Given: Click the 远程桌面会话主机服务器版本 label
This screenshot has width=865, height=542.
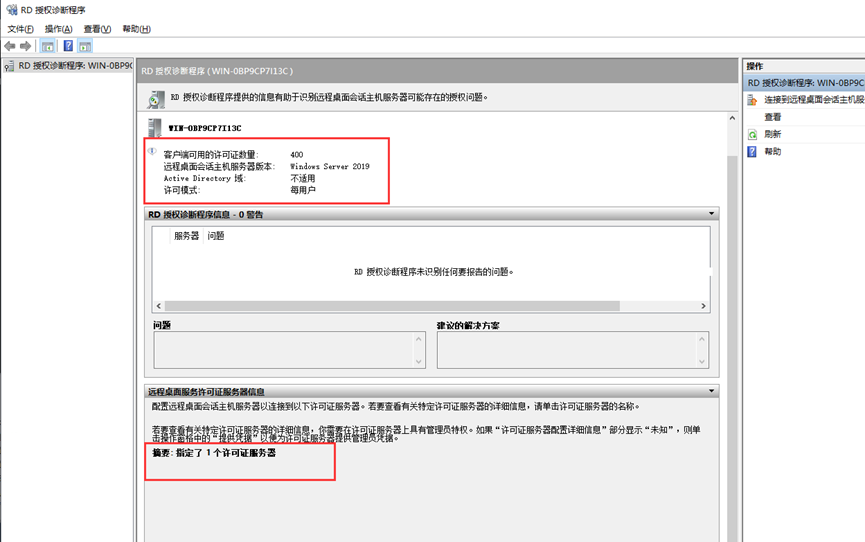Looking at the screenshot, I should pos(219,166).
